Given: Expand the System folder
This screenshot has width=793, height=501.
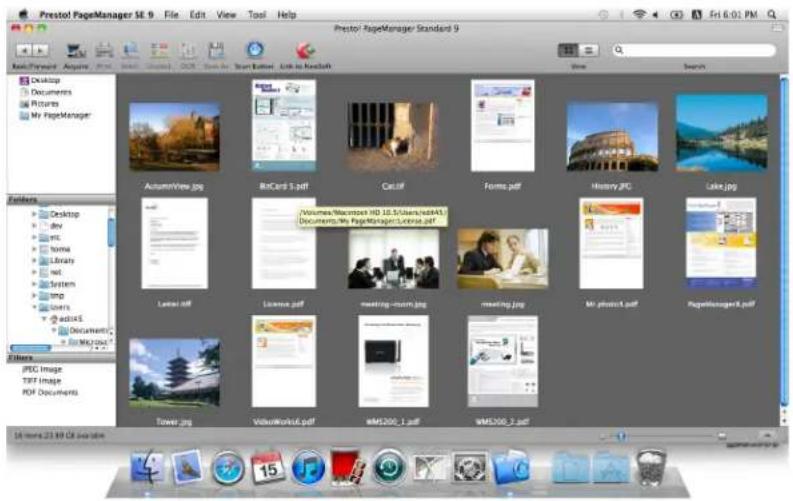Looking at the screenshot, I should [34, 284].
